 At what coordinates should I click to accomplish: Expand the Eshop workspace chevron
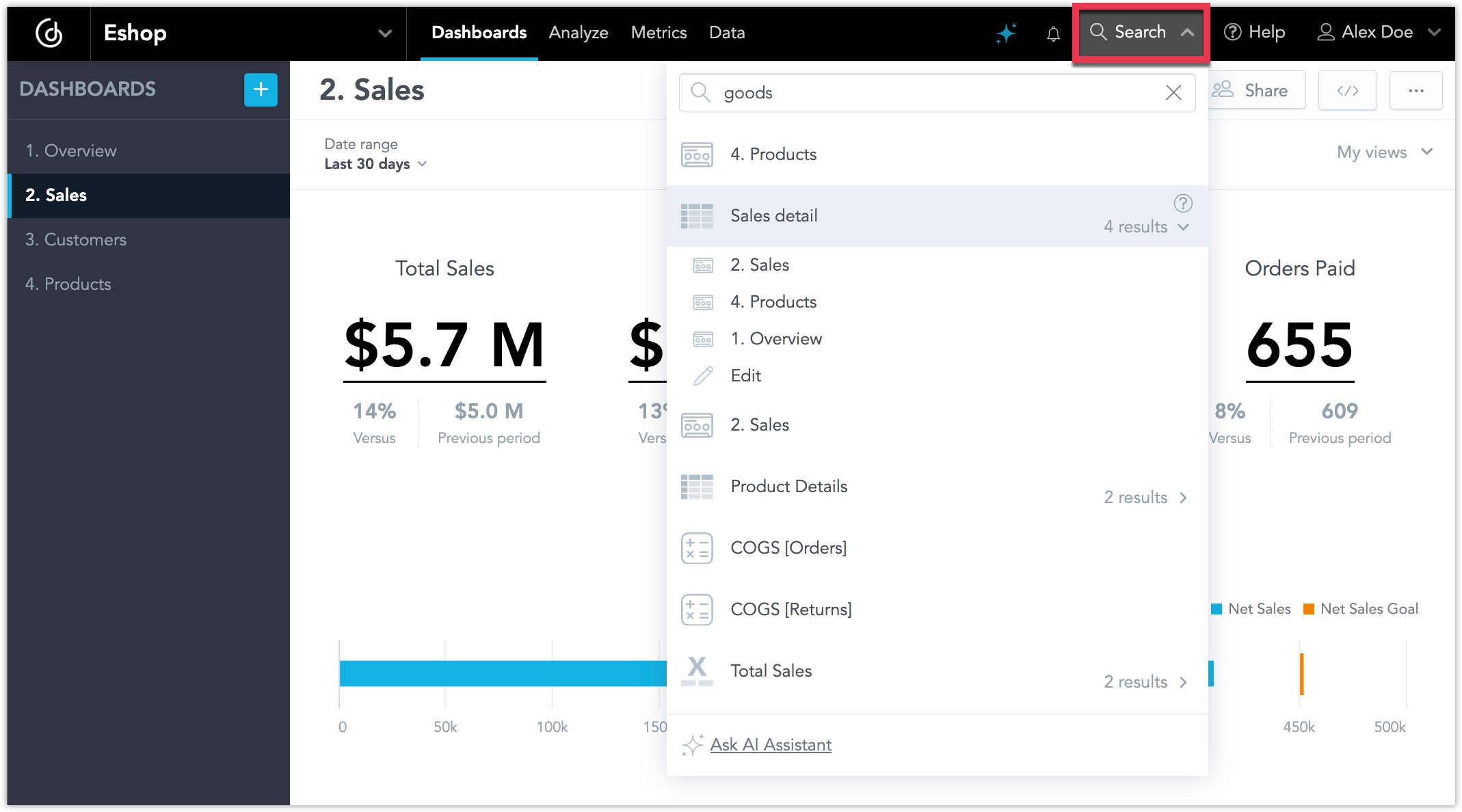(385, 33)
